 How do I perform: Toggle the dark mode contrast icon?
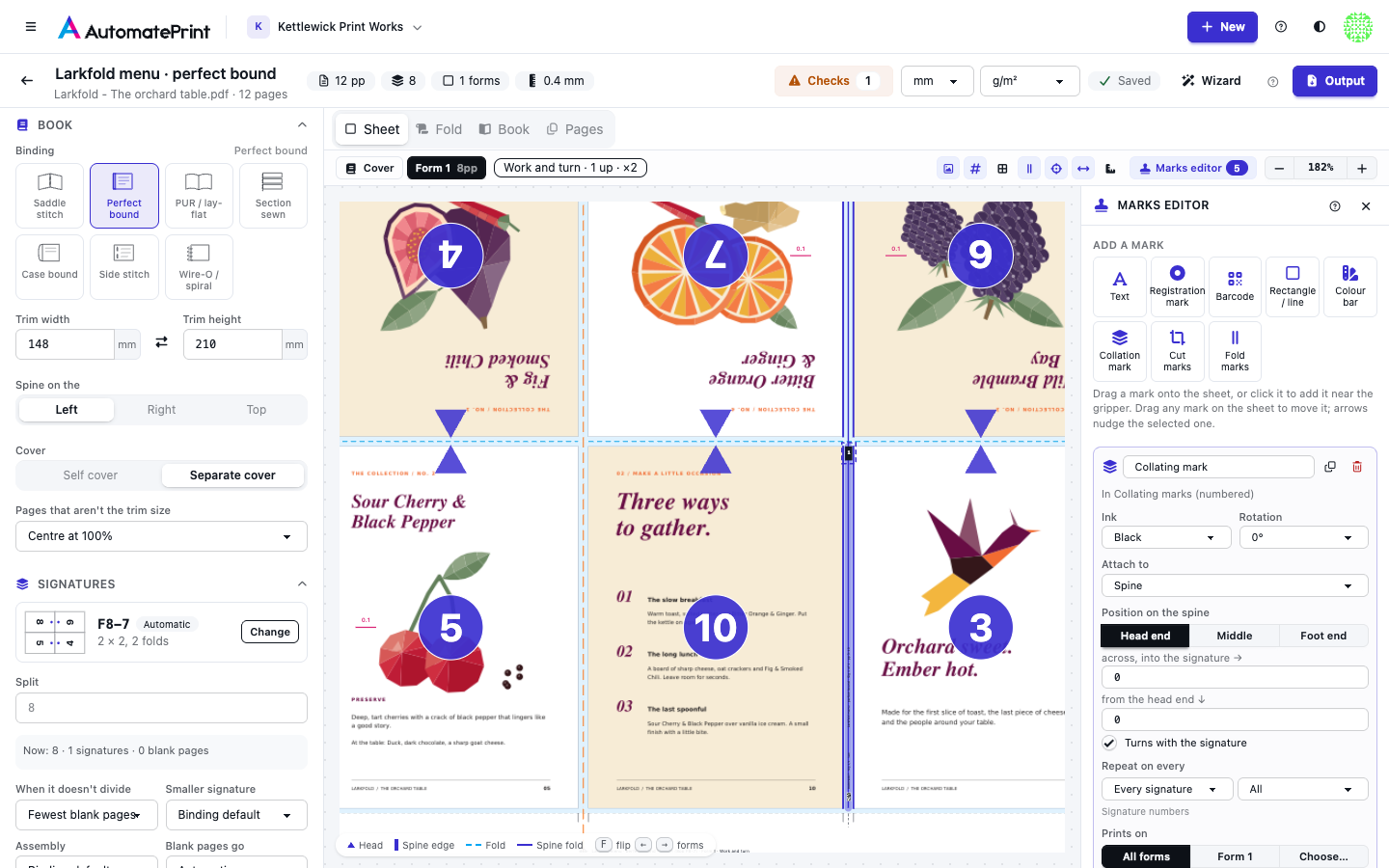point(1320,27)
